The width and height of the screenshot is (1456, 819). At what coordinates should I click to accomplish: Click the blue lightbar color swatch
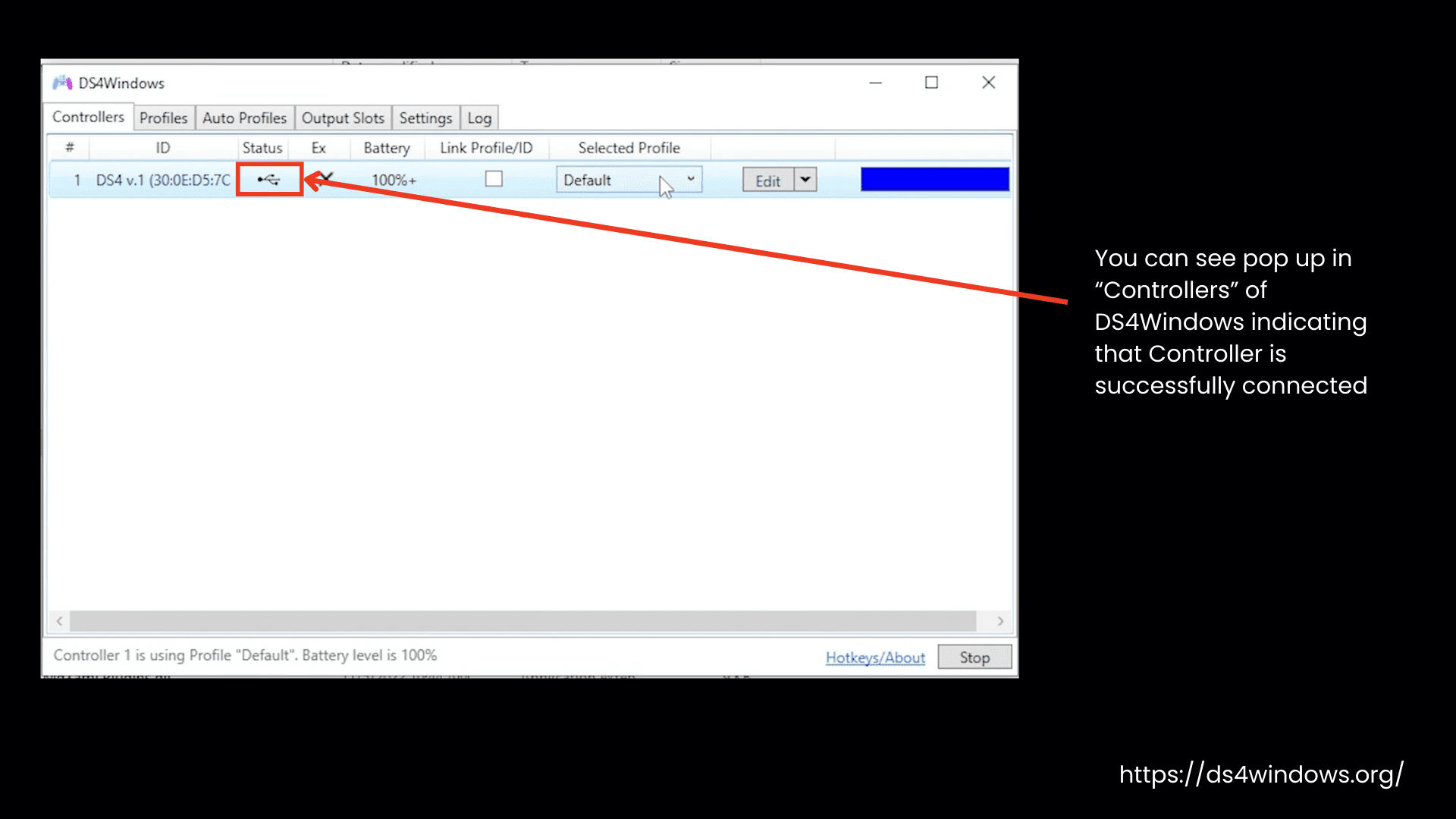tap(935, 180)
